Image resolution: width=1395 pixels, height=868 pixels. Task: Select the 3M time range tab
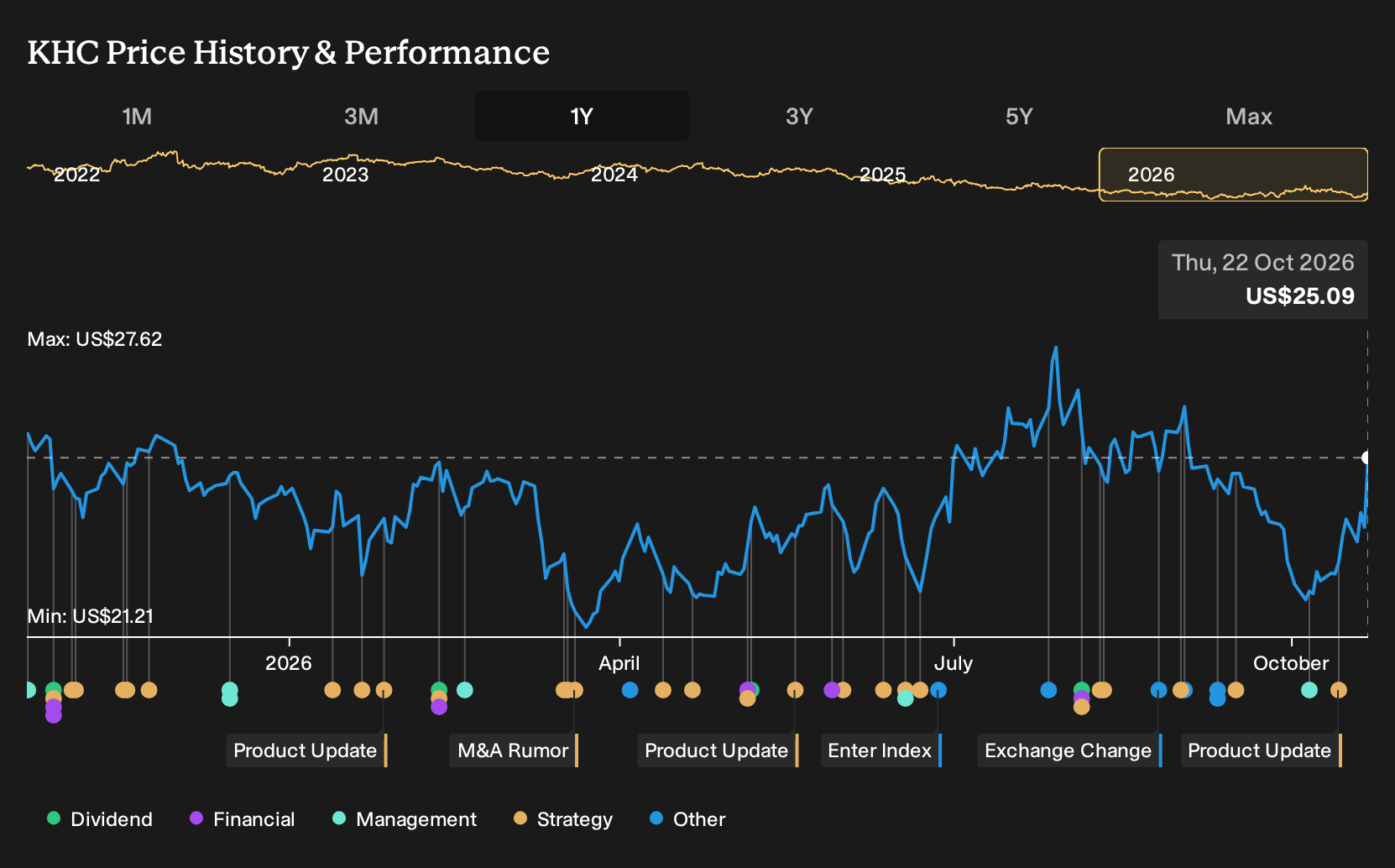pos(361,116)
